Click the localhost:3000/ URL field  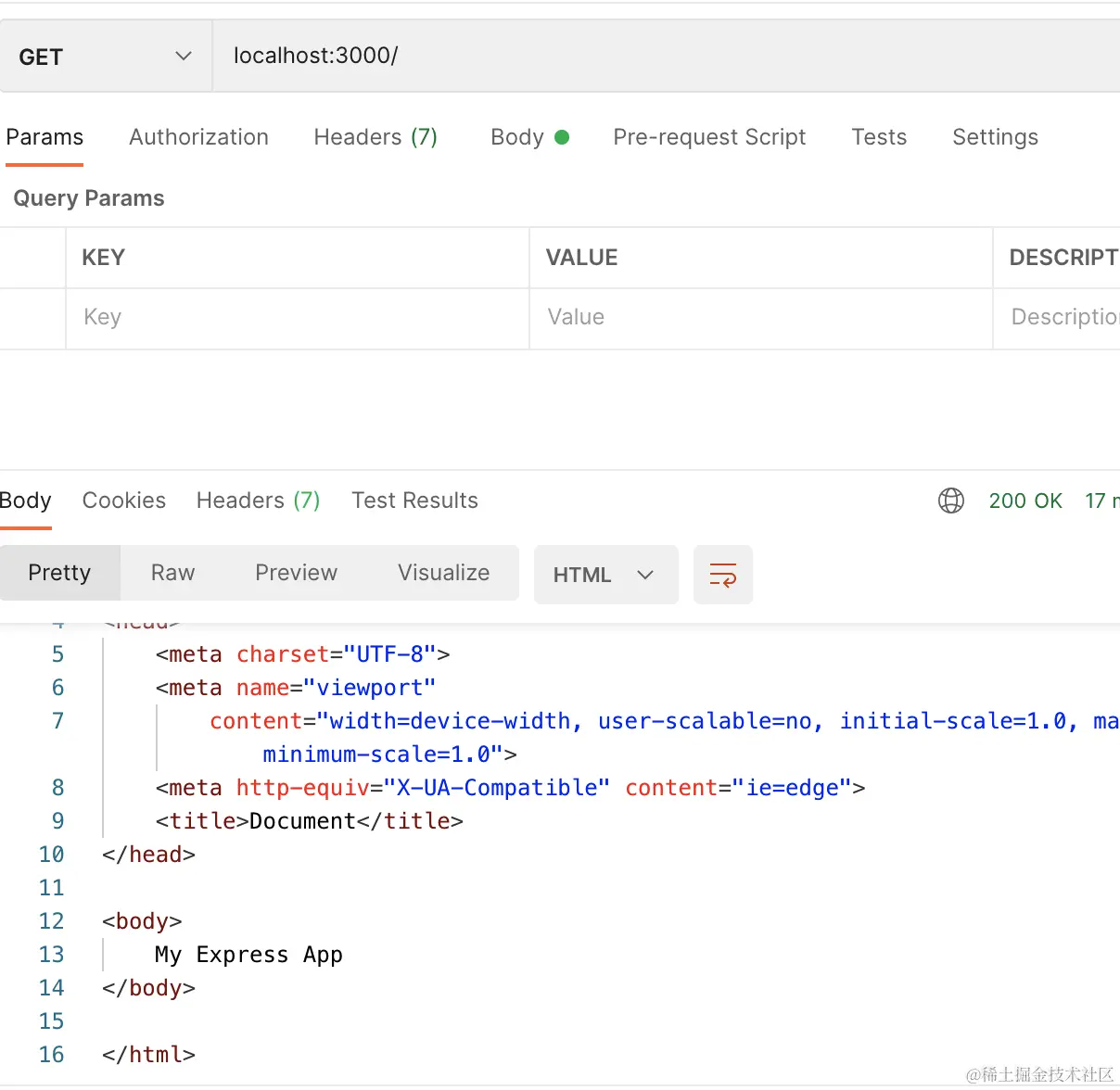pyautogui.click(x=667, y=56)
